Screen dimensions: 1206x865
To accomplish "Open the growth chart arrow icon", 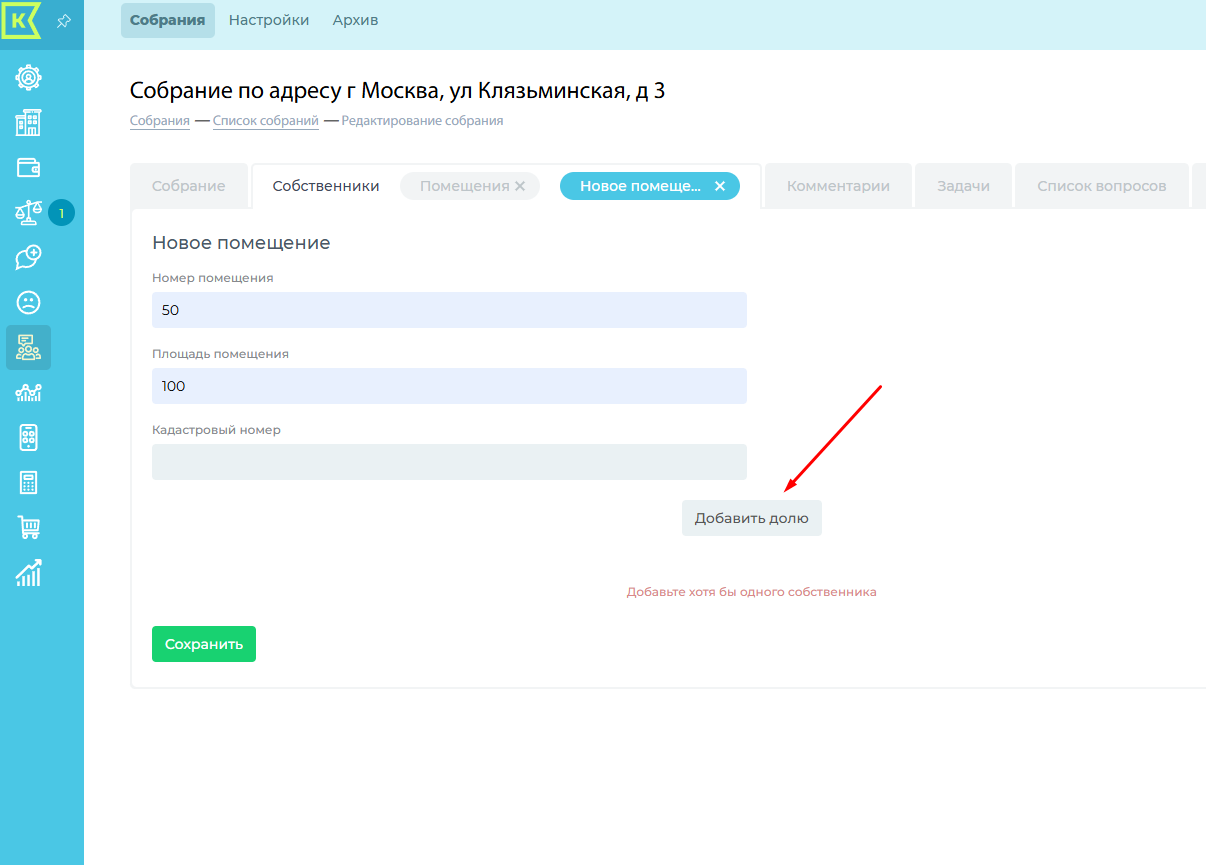I will pyautogui.click(x=29, y=572).
